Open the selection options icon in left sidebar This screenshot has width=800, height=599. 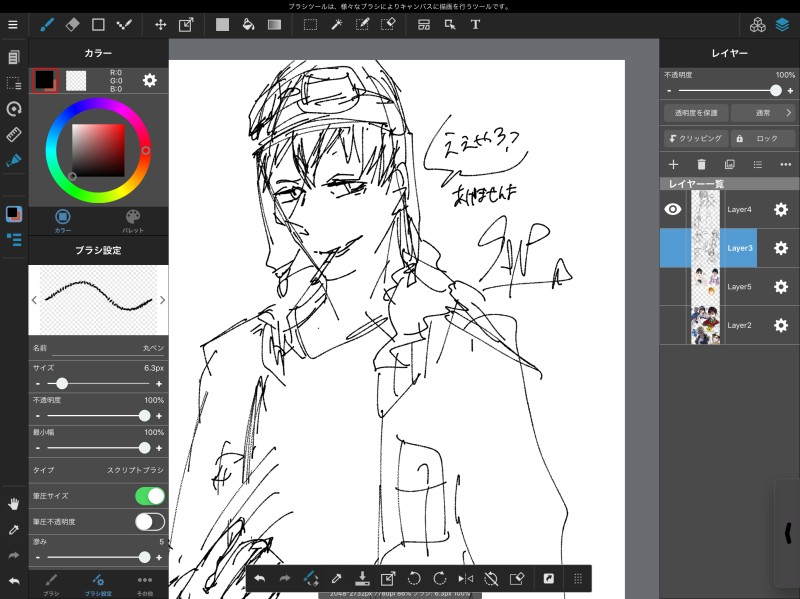[x=14, y=83]
